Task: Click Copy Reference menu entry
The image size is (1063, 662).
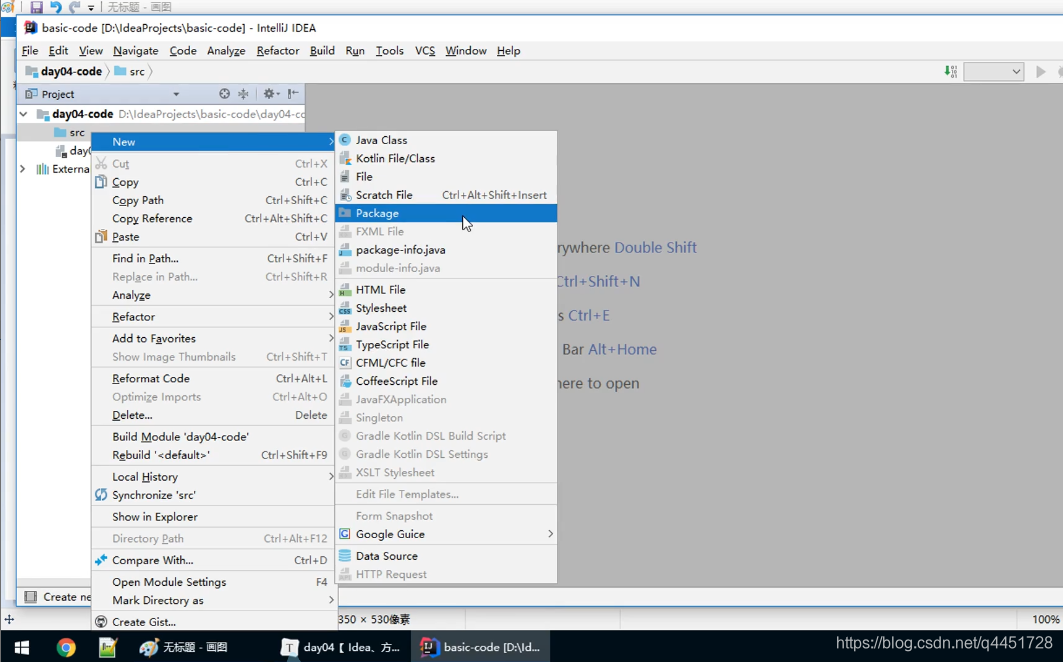Action: (x=213, y=219)
